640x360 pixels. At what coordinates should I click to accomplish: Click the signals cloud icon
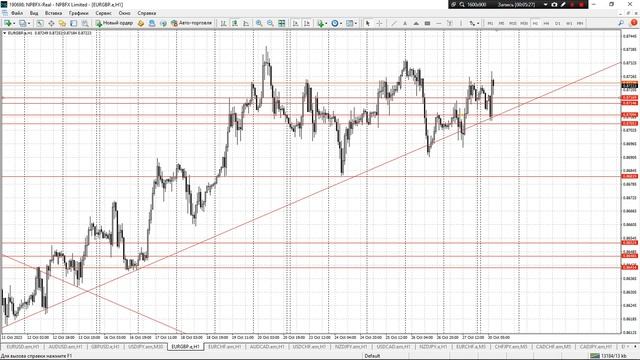[163, 23]
